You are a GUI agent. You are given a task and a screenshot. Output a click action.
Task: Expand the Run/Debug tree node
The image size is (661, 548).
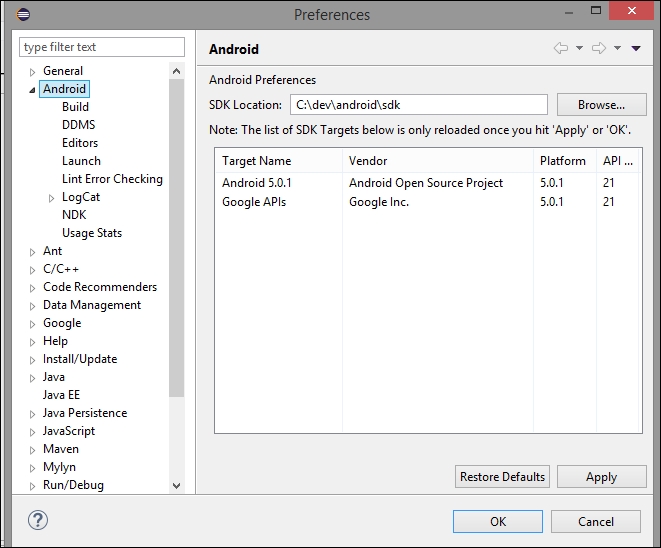point(32,486)
